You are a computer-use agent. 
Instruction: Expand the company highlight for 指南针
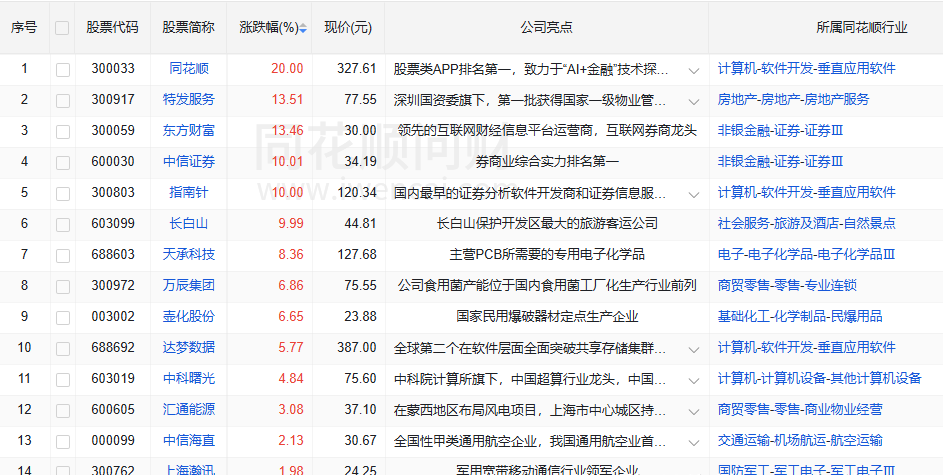click(x=693, y=195)
